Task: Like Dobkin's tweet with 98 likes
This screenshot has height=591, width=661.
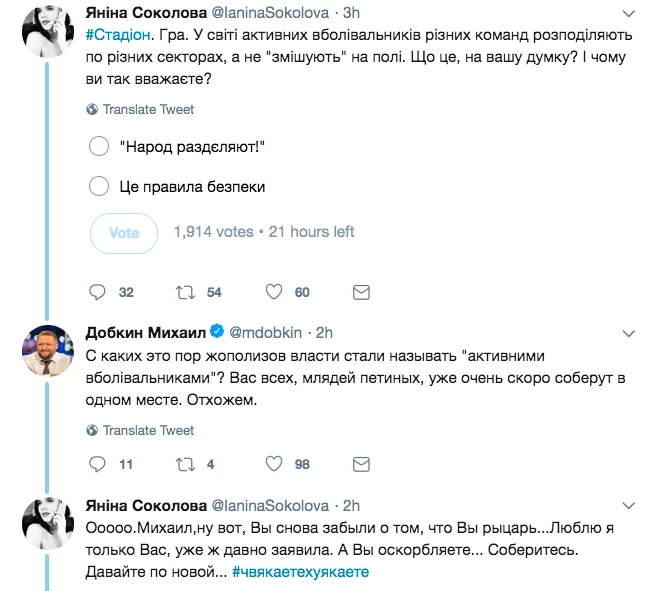Action: tap(275, 464)
